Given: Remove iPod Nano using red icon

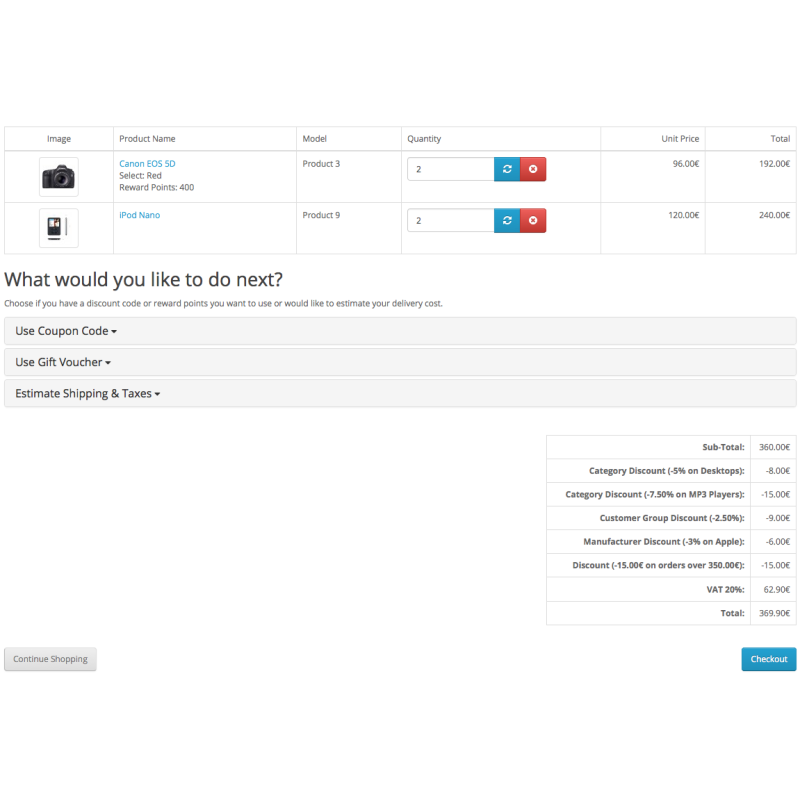Looking at the screenshot, I should pyautogui.click(x=533, y=220).
